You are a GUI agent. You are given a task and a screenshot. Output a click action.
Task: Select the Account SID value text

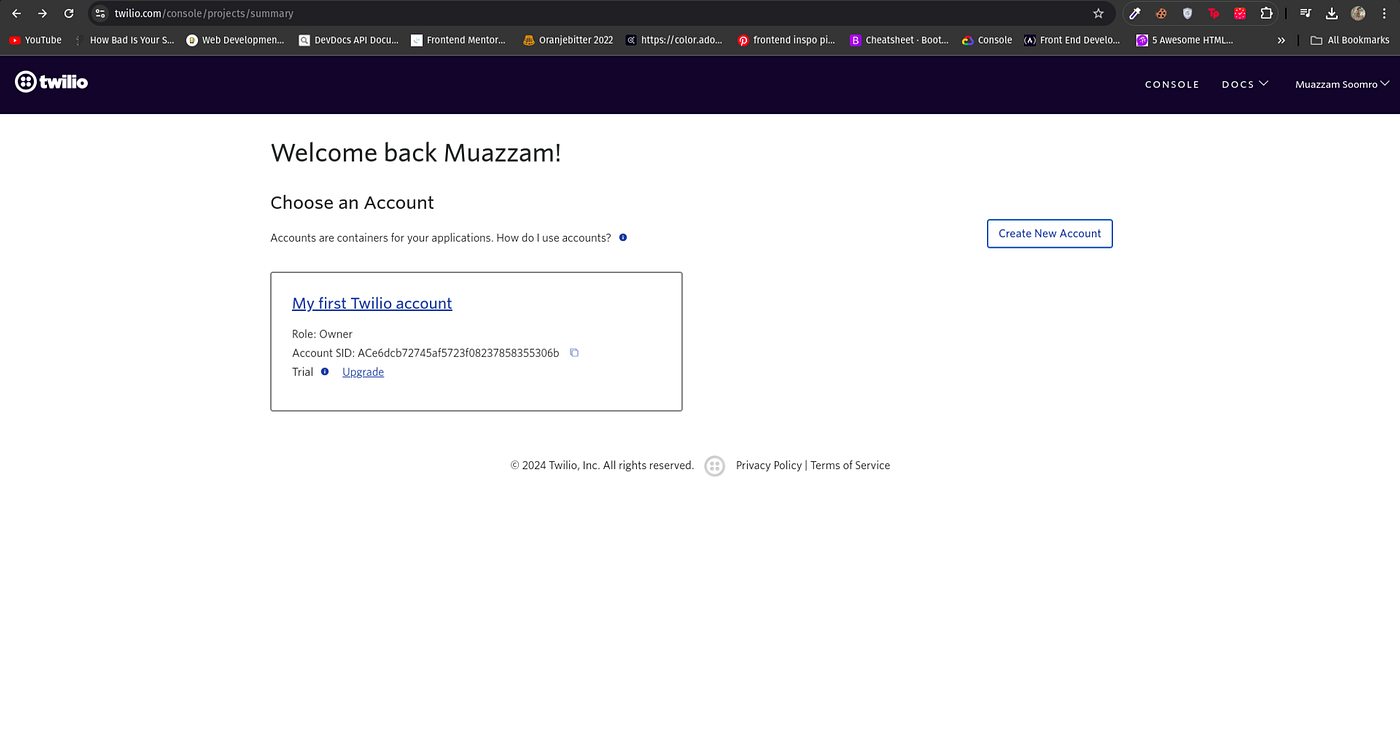pyautogui.click(x=458, y=353)
